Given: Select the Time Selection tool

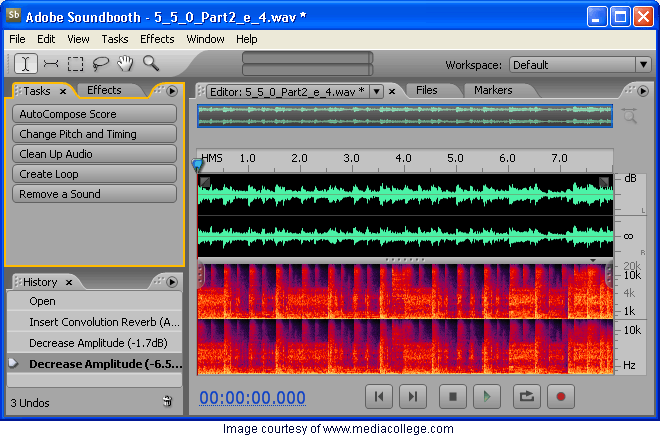Looking at the screenshot, I should pyautogui.click(x=26, y=64).
